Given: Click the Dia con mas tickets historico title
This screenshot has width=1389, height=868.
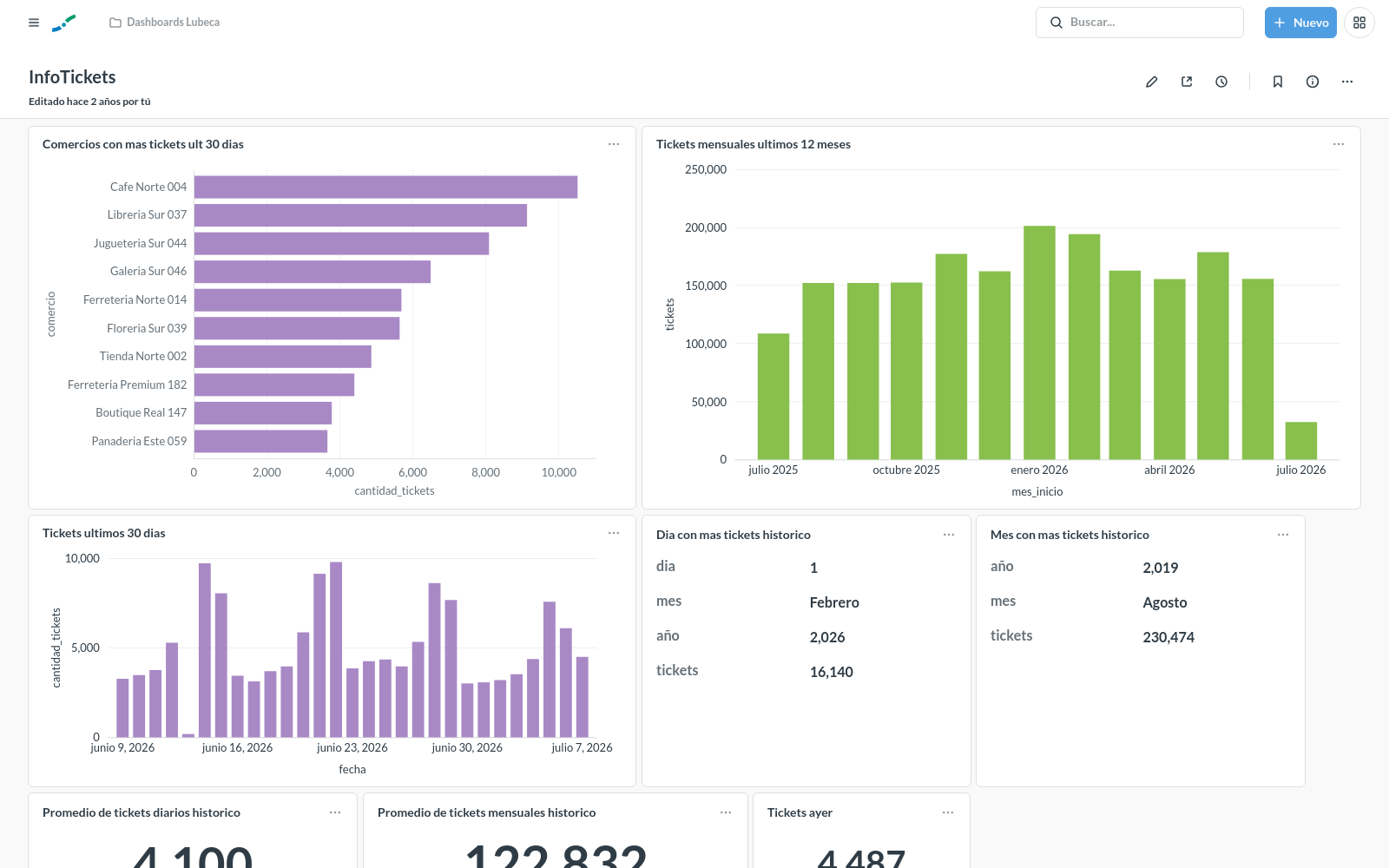Looking at the screenshot, I should (734, 535).
